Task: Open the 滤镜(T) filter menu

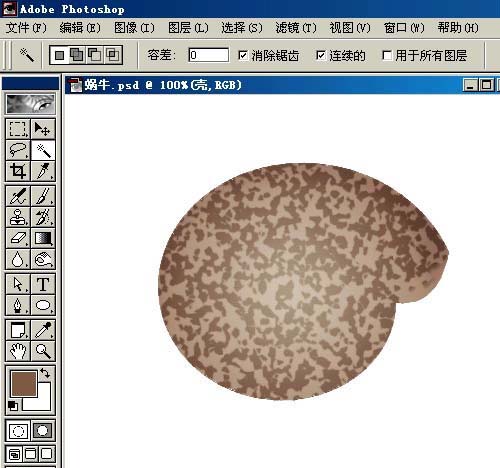Action: tap(296, 28)
